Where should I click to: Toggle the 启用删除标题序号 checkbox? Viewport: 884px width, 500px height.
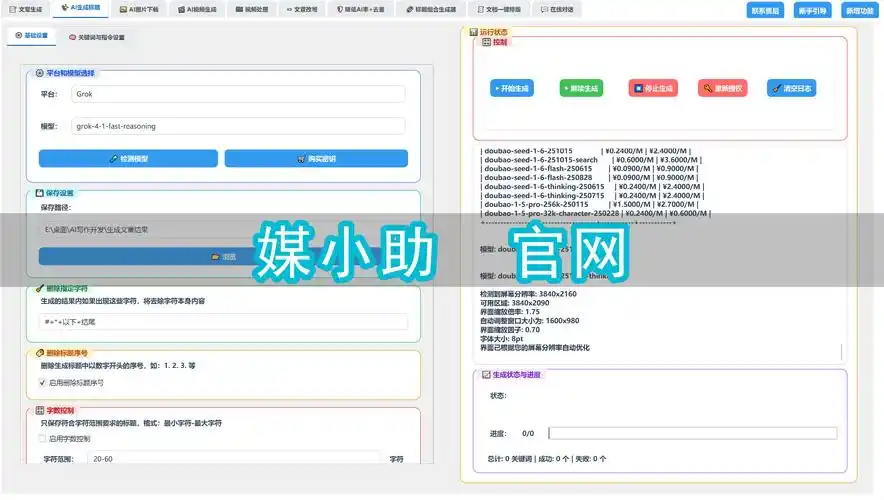coord(42,383)
